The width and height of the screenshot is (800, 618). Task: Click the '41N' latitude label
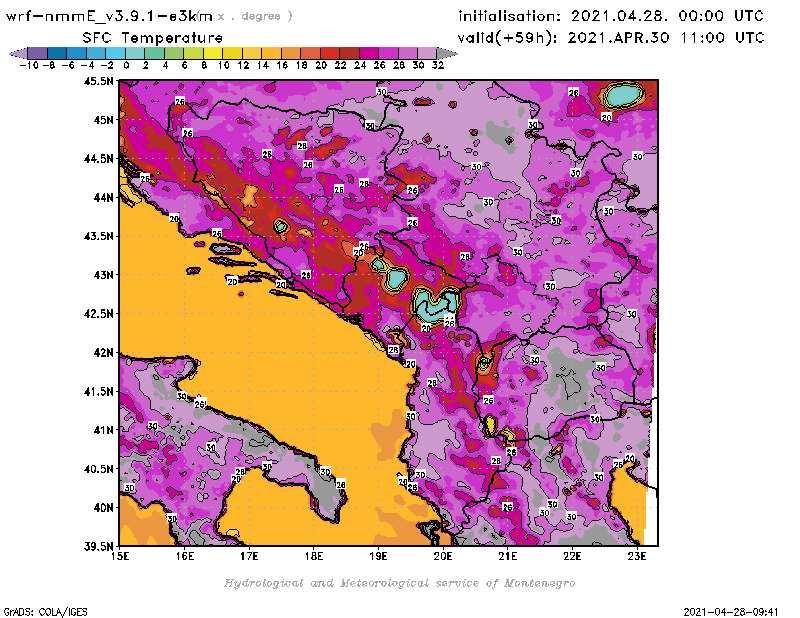coord(103,430)
